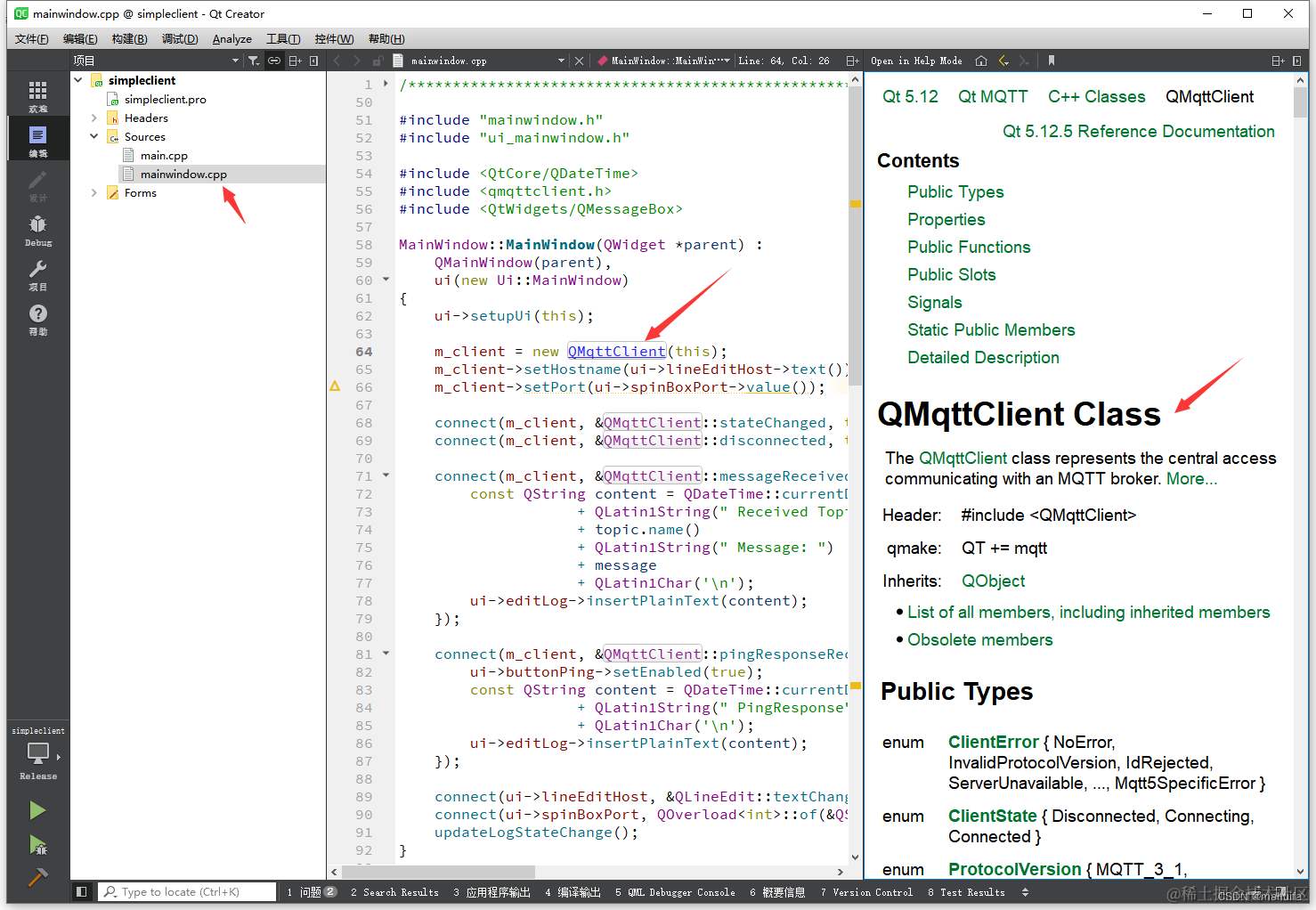Click Open in Help Mode button
1316x910 pixels.
pos(916,61)
